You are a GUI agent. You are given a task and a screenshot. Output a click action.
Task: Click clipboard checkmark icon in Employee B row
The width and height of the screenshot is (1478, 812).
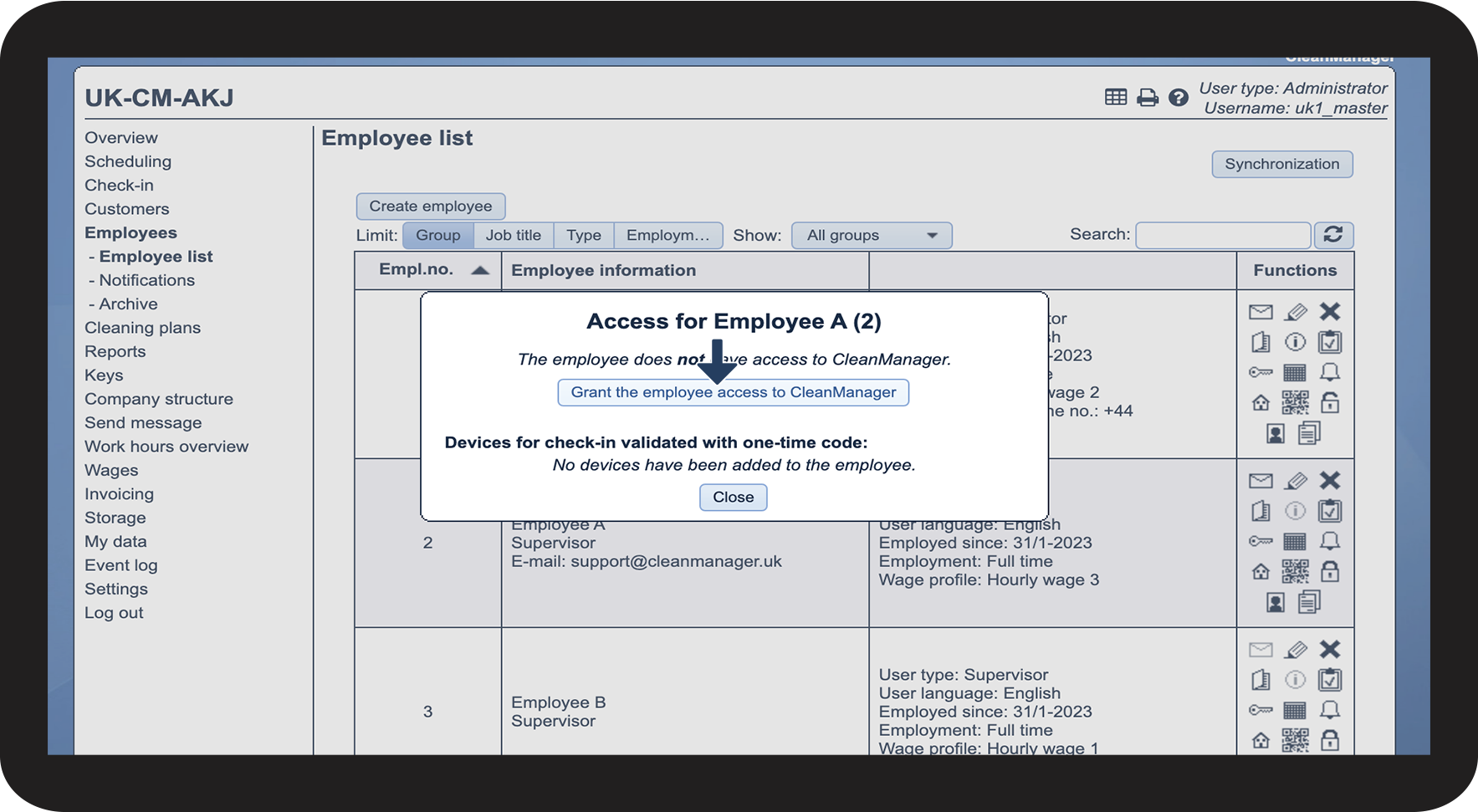pyautogui.click(x=1330, y=680)
